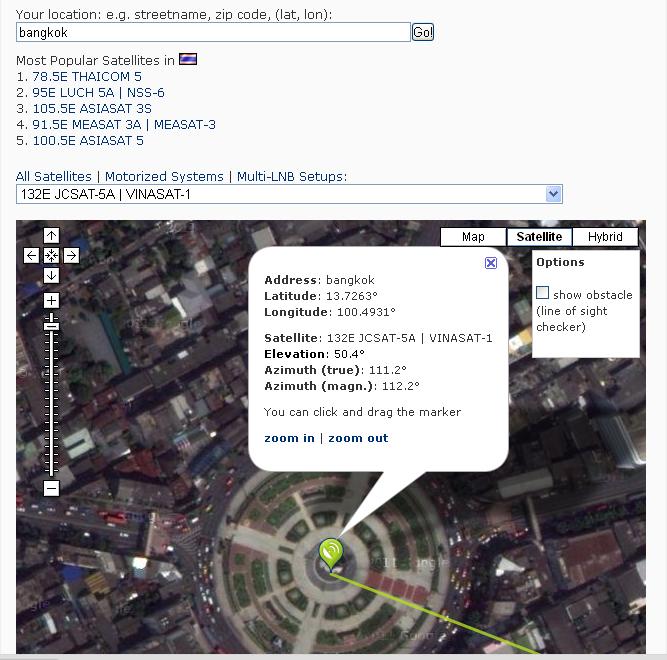Click the Elevation 50.4° value
The height and width of the screenshot is (660, 667).
click(x=349, y=354)
